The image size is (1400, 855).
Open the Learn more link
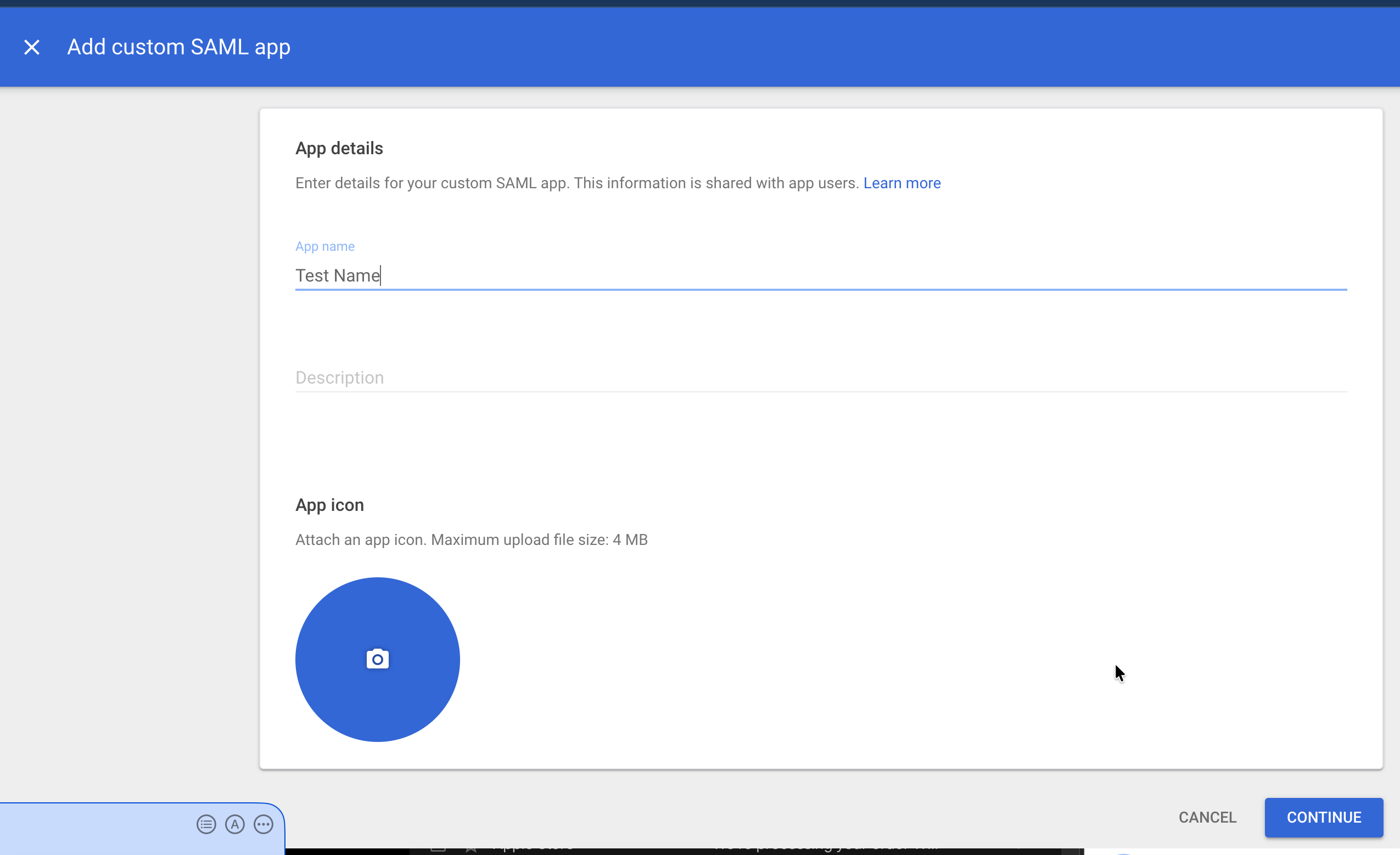(901, 182)
